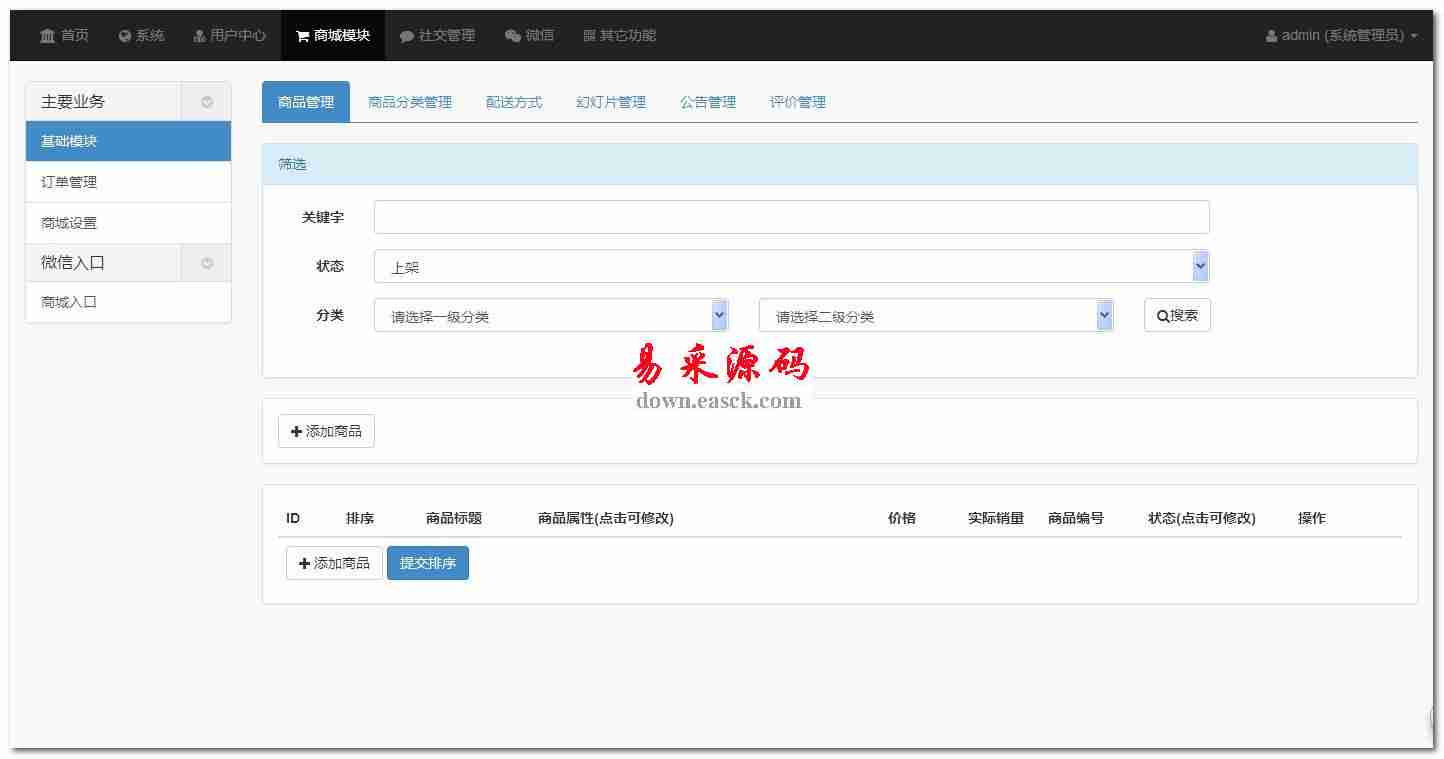This screenshot has height=759, width=1444.
Task: Switch to the 幻灯片管理 tab
Action: point(611,102)
